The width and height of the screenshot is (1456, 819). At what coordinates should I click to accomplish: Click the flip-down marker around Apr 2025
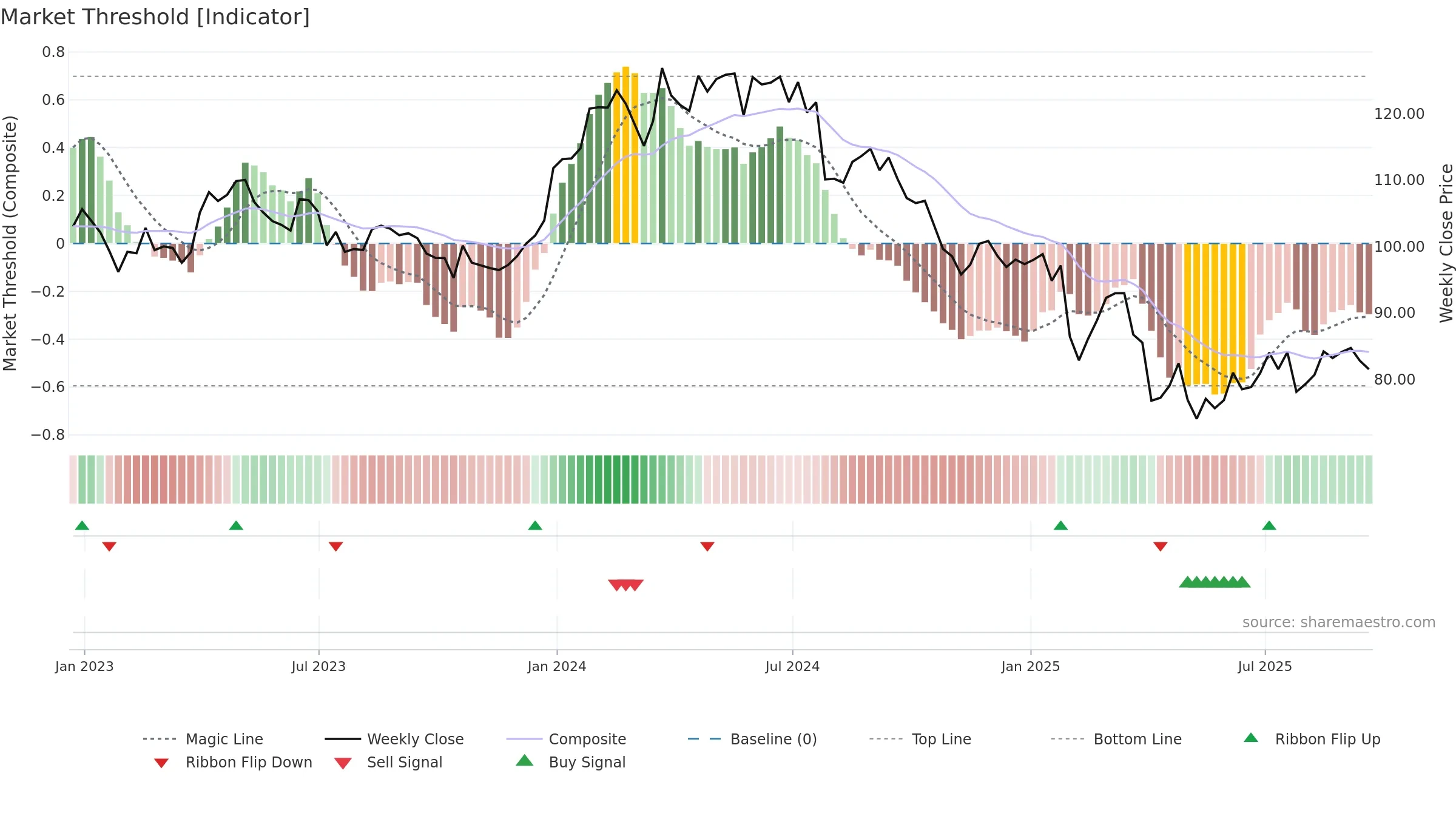point(1161,547)
